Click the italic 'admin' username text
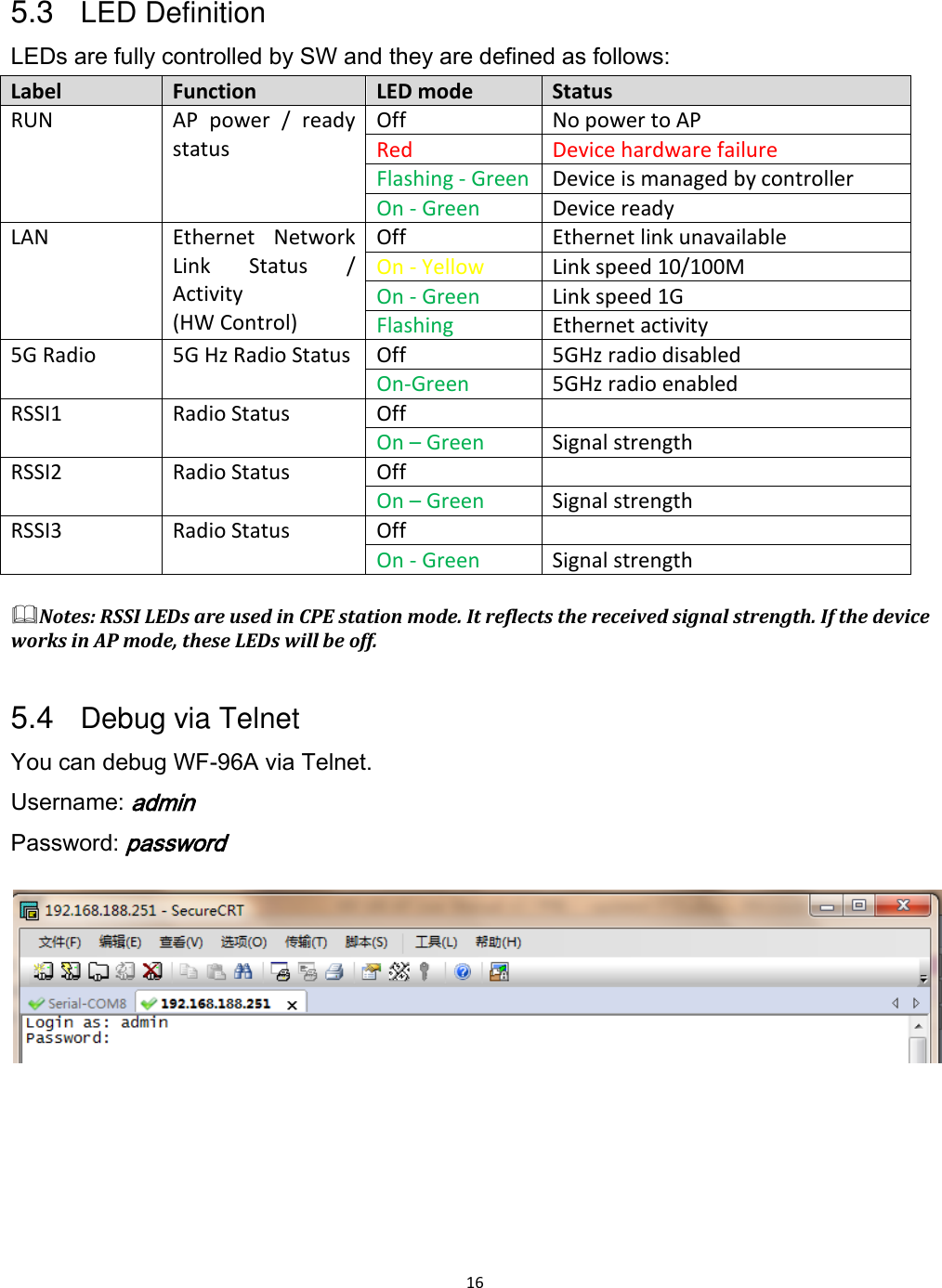The image size is (942, 1288). 164,802
